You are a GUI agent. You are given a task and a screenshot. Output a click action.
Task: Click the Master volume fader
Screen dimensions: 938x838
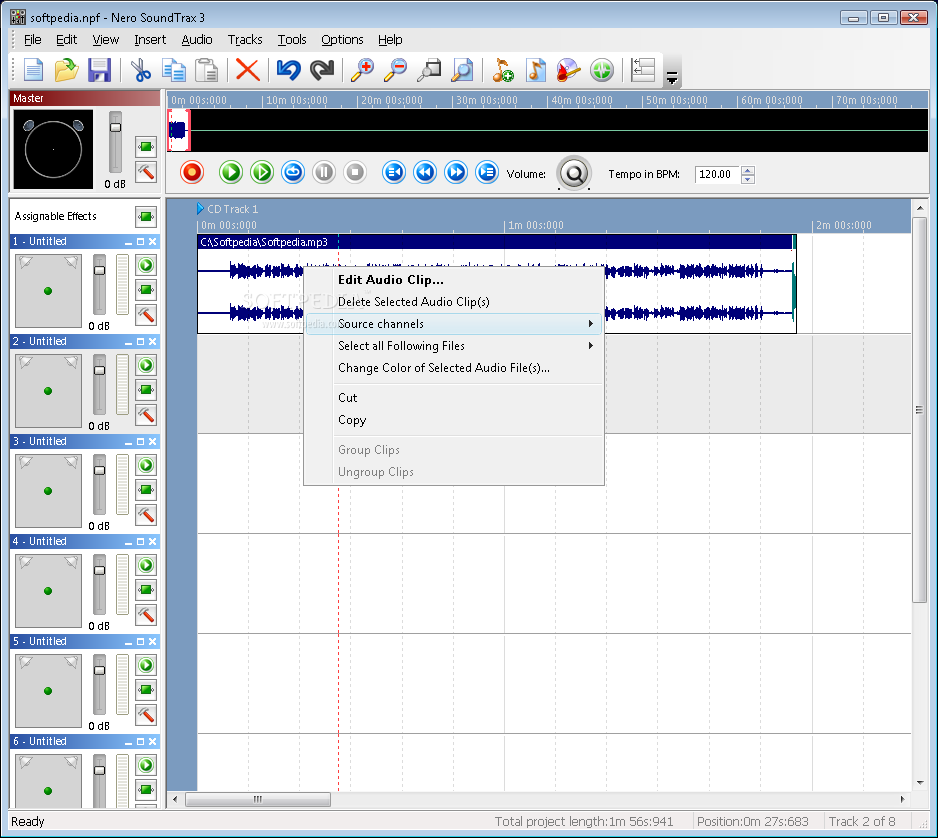point(115,127)
